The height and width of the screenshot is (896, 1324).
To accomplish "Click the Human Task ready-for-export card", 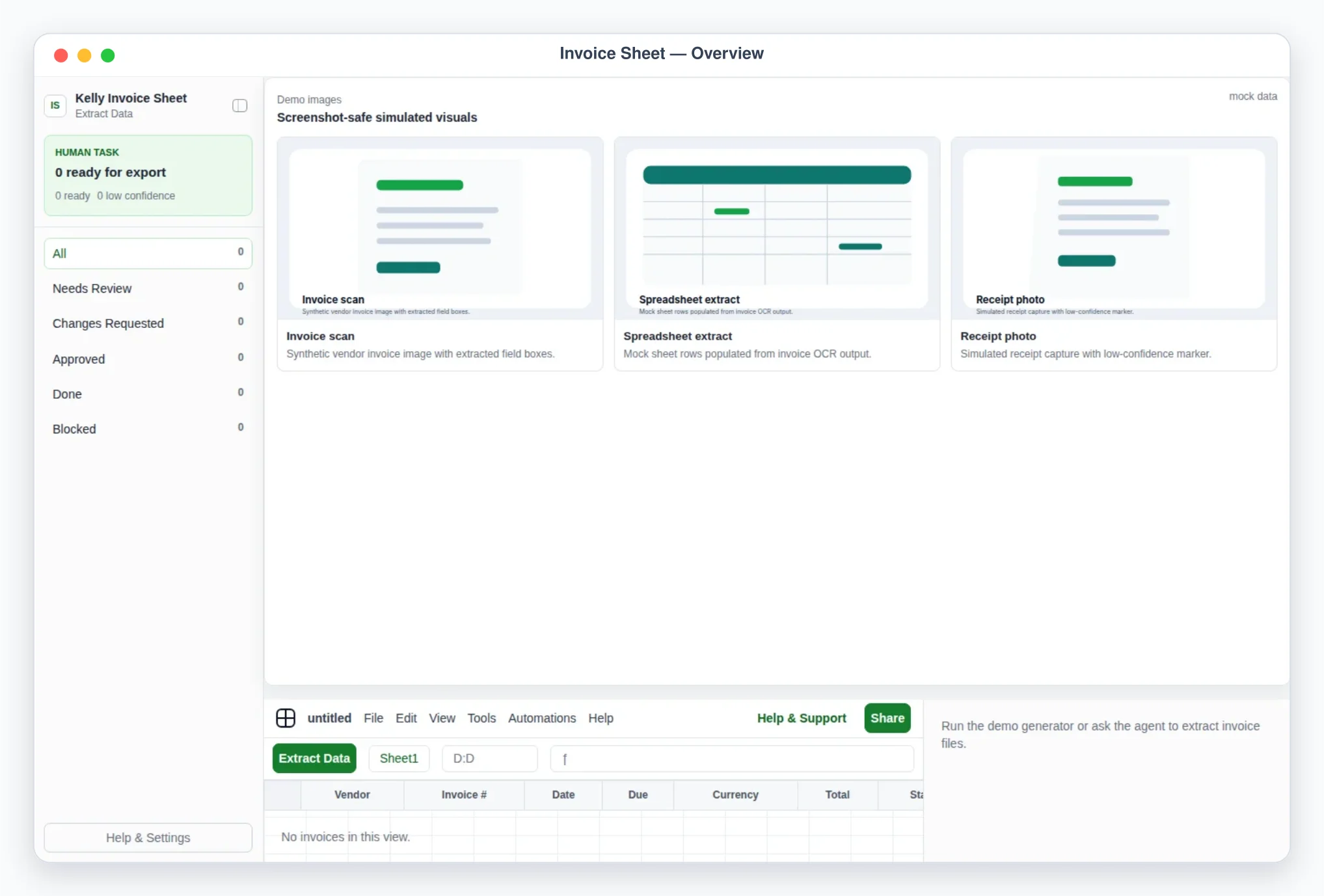I will pos(148,175).
